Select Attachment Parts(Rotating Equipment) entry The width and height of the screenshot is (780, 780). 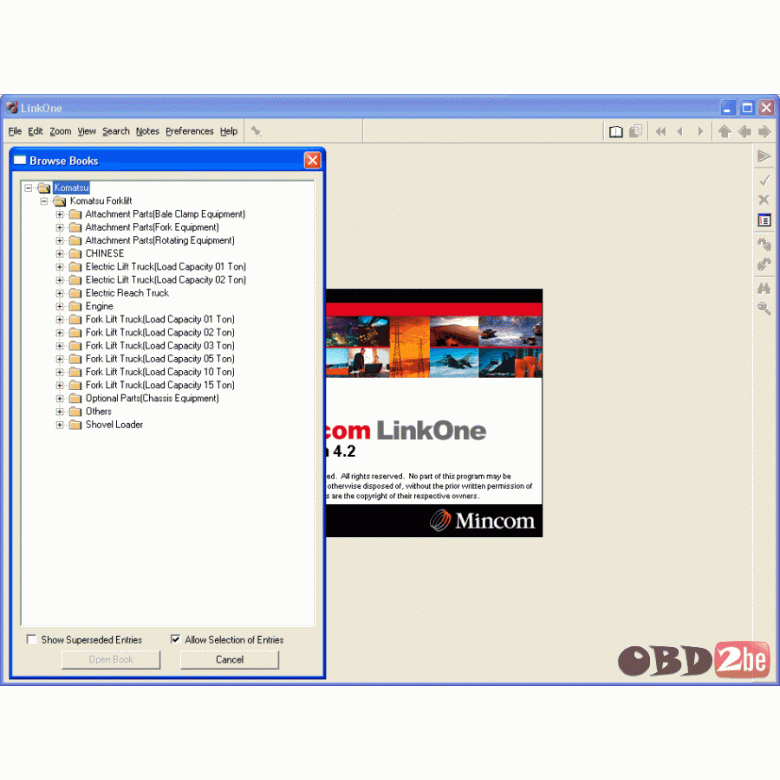[x=160, y=241]
